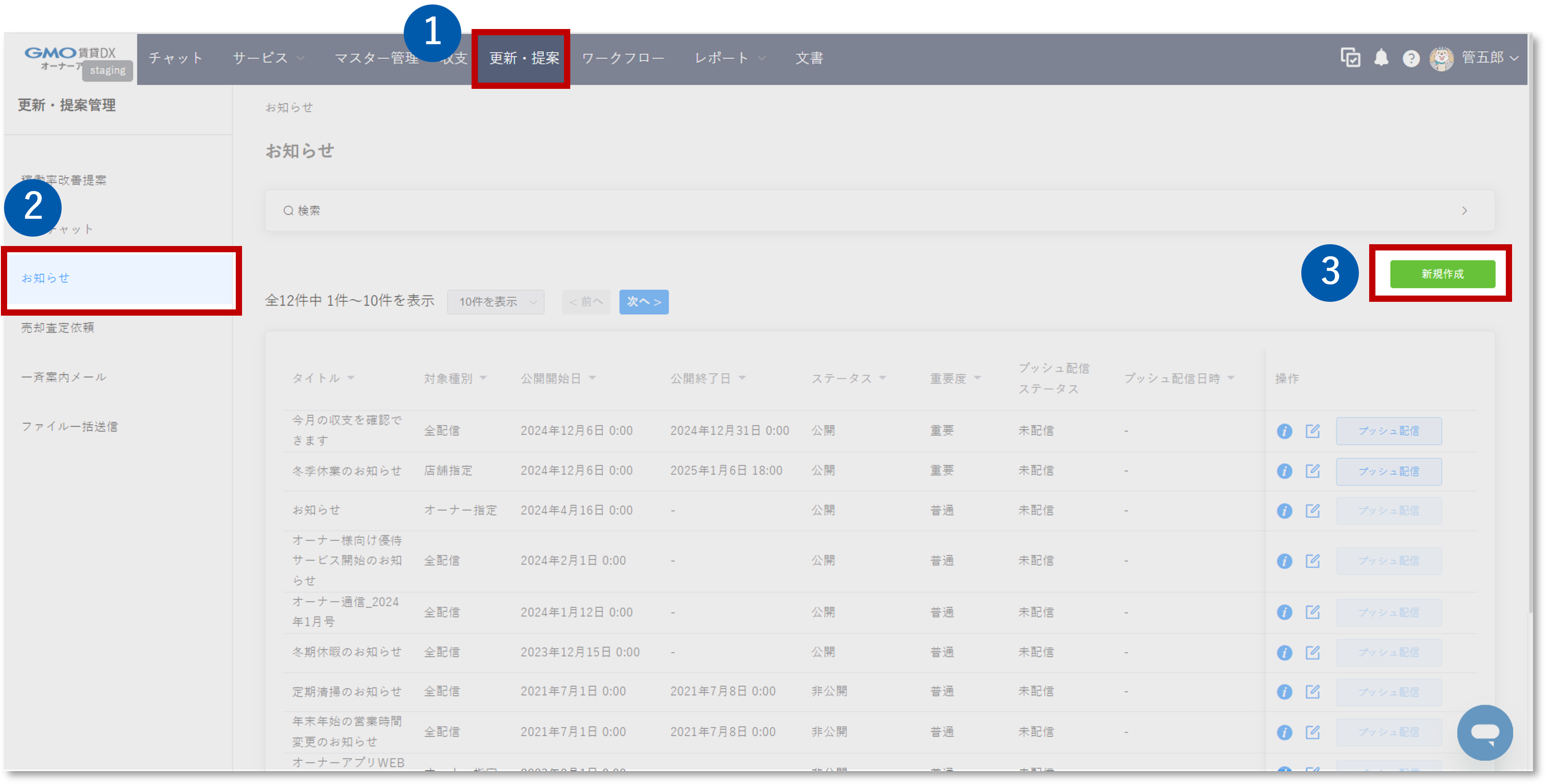This screenshot has width=1546, height=784.
Task: Click the green 新規作成 button
Action: pyautogui.click(x=1442, y=274)
